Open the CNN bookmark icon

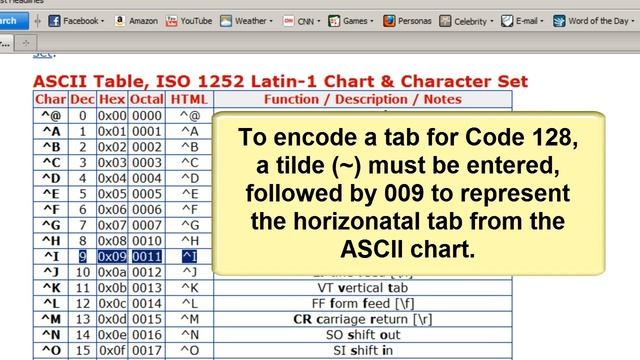(x=288, y=21)
